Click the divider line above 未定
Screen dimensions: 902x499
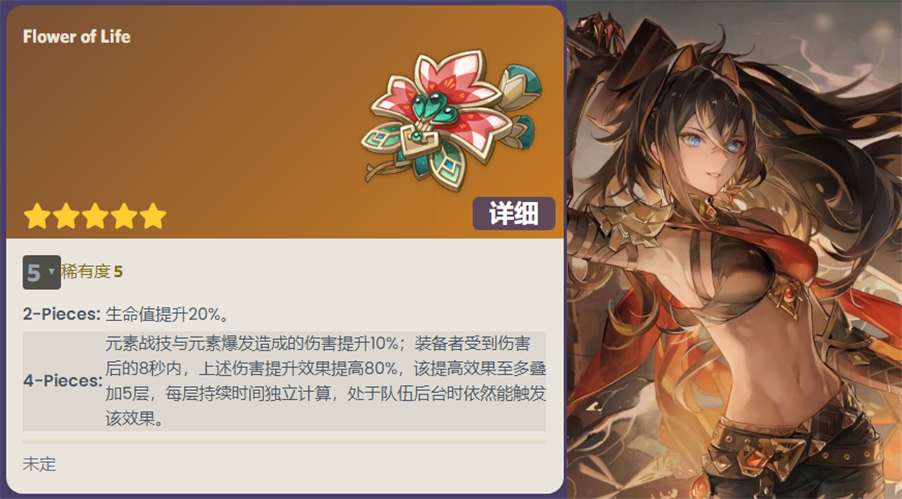(284, 442)
